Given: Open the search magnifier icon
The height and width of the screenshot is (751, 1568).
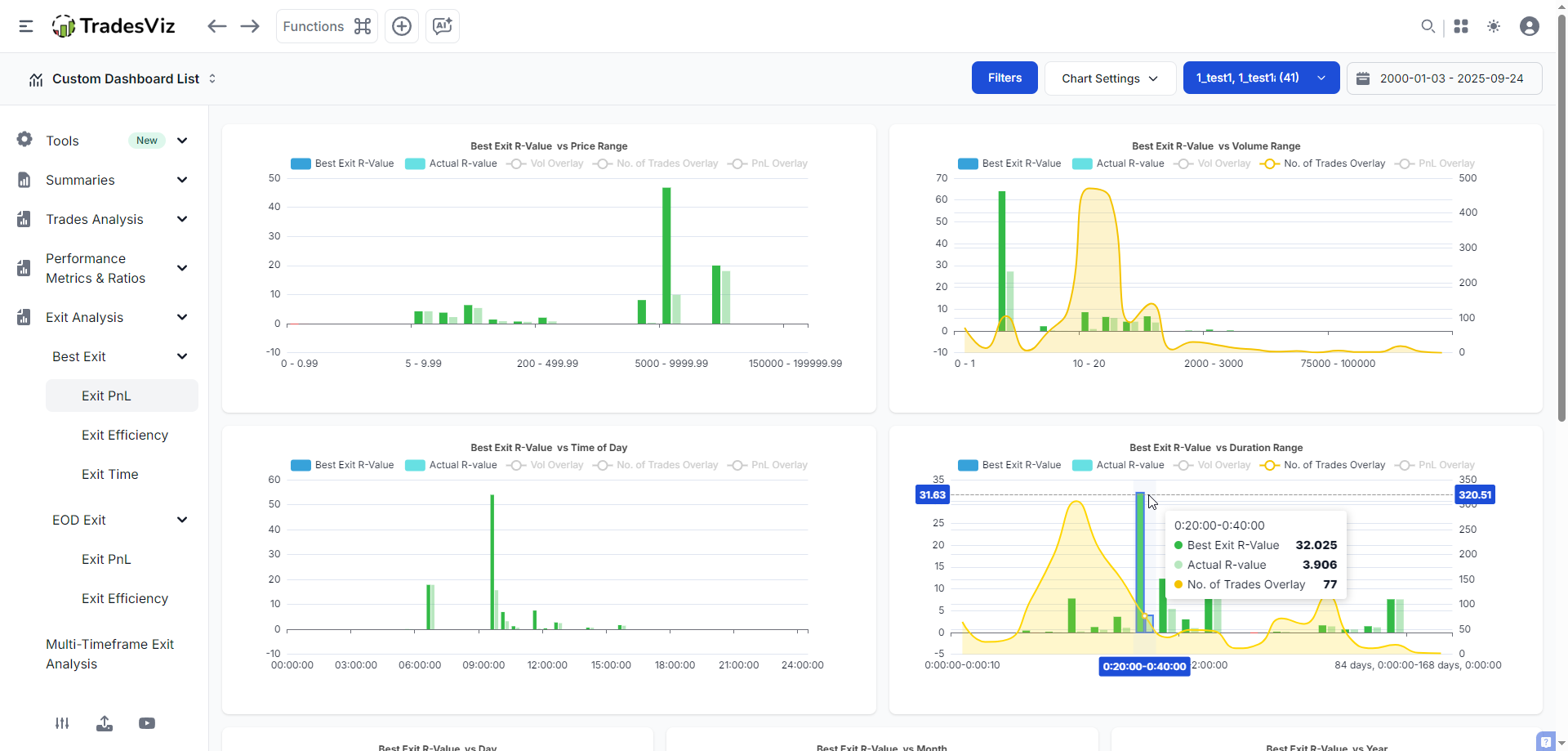Looking at the screenshot, I should 1428,26.
